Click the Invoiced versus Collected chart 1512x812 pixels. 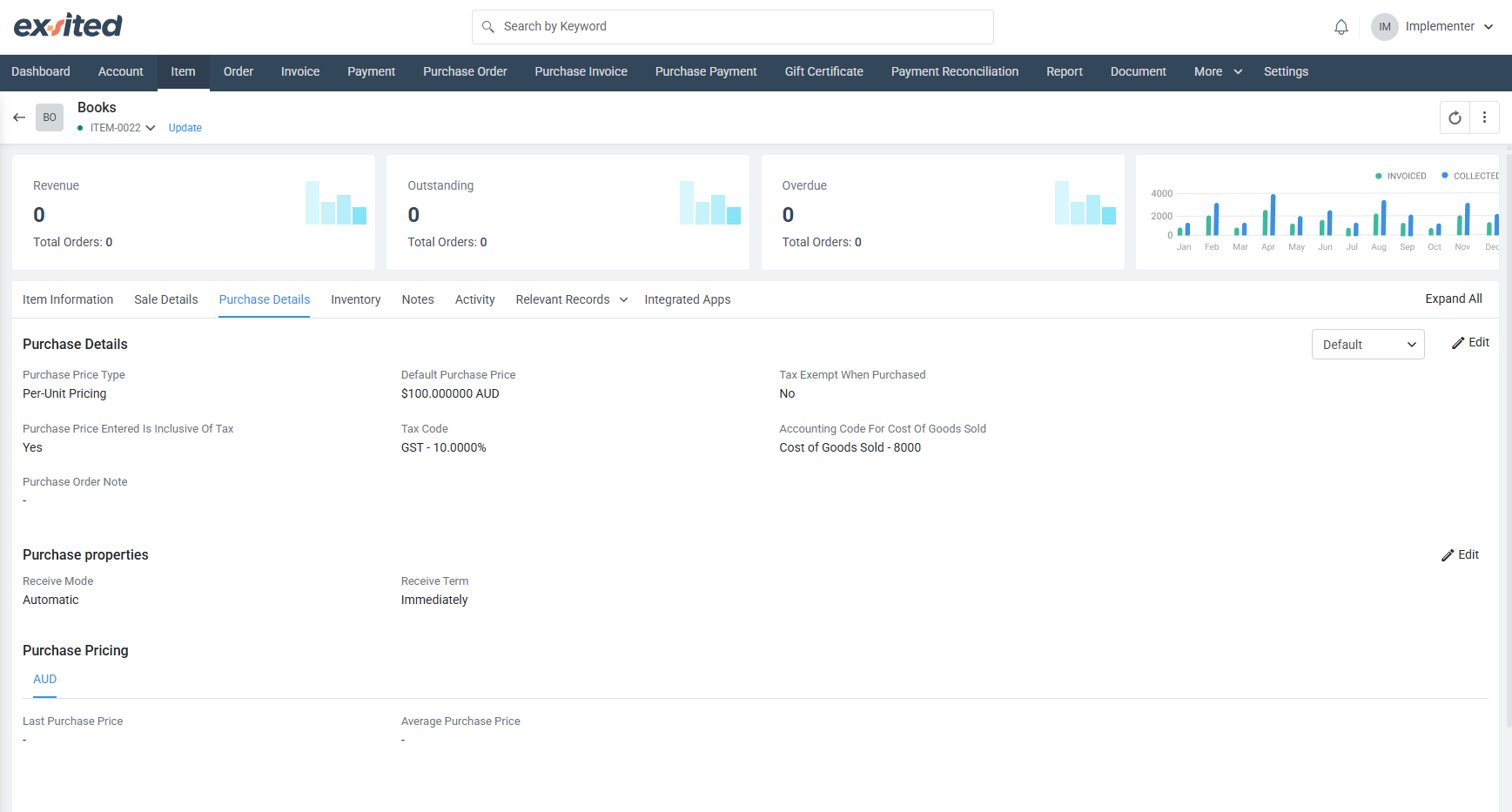[x=1317, y=212]
